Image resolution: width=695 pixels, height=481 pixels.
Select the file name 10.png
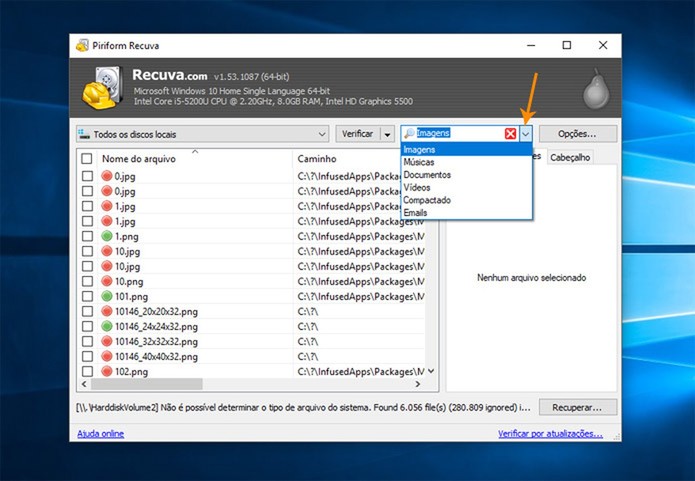click(x=129, y=282)
